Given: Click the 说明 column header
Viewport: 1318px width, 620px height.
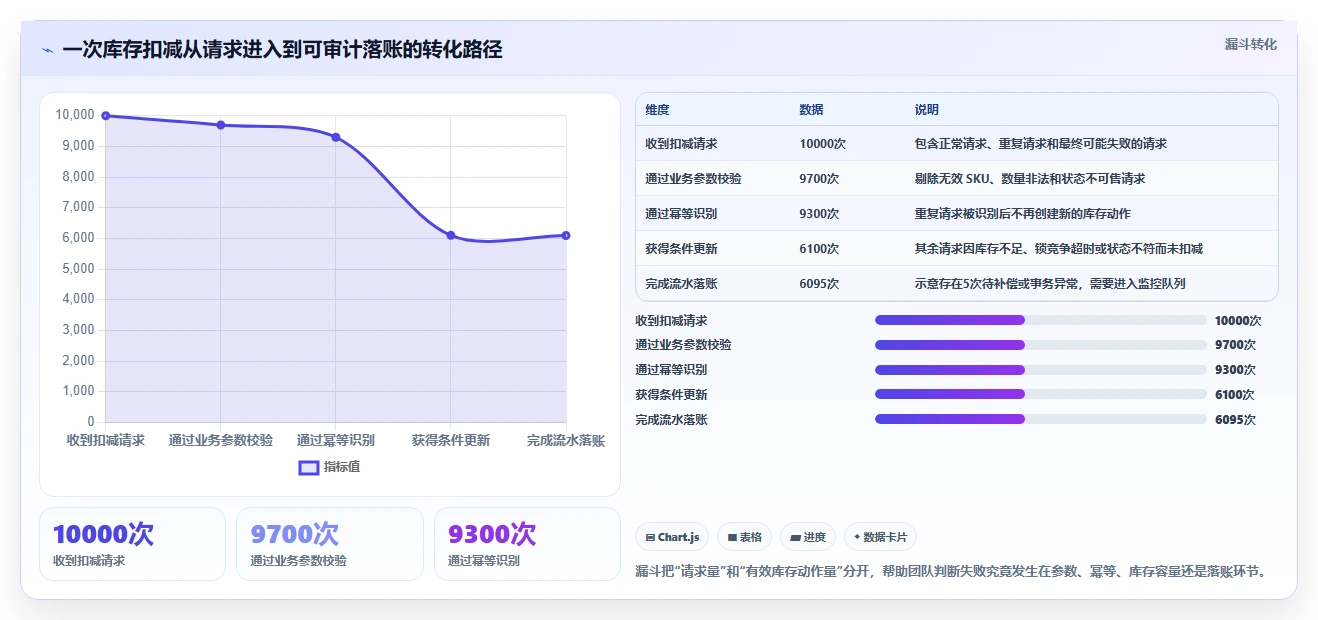Looking at the screenshot, I should (x=926, y=110).
